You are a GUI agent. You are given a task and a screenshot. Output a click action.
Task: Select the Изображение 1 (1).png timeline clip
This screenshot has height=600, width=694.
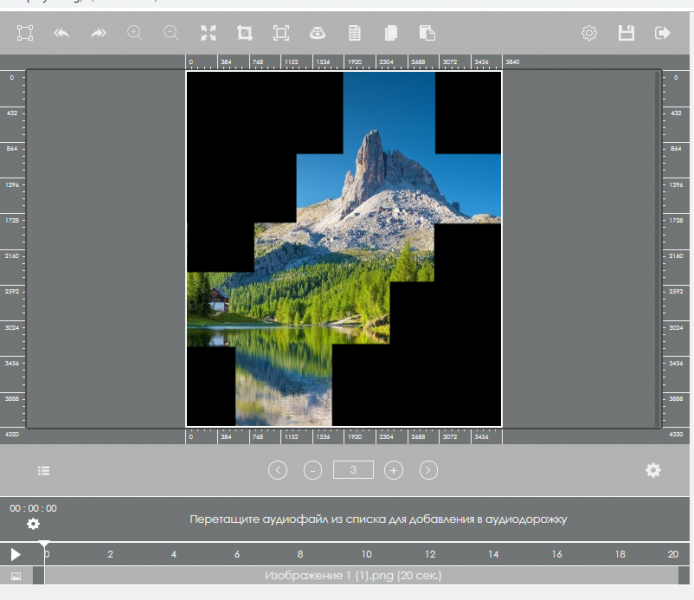(x=353, y=576)
